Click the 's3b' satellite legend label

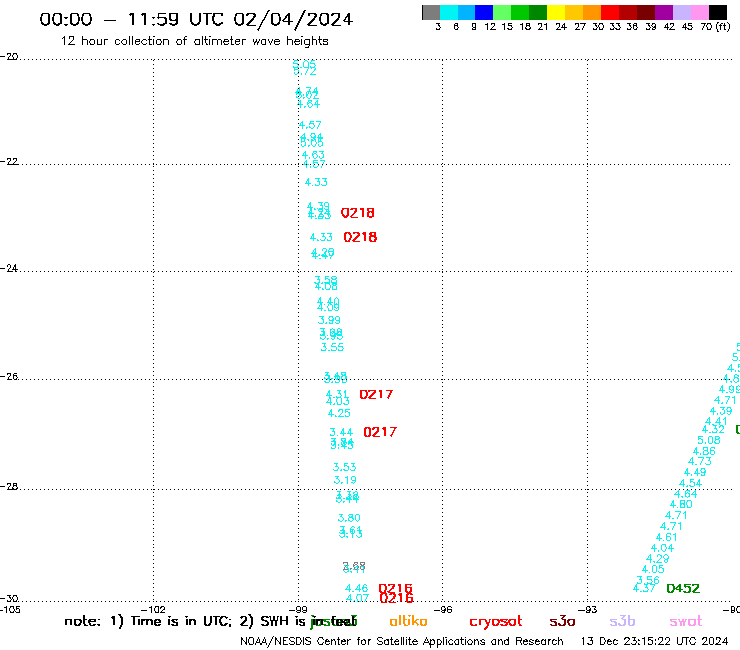coord(622,621)
